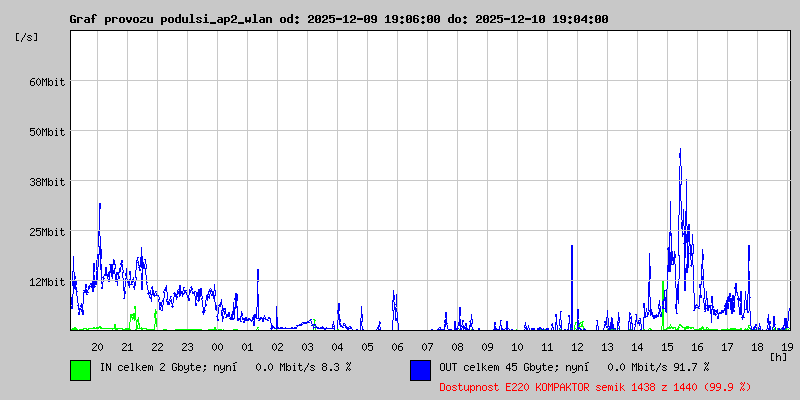This screenshot has height=400, width=800.
Task: Click the hour label '11' on the x-axis
Action: (547, 347)
